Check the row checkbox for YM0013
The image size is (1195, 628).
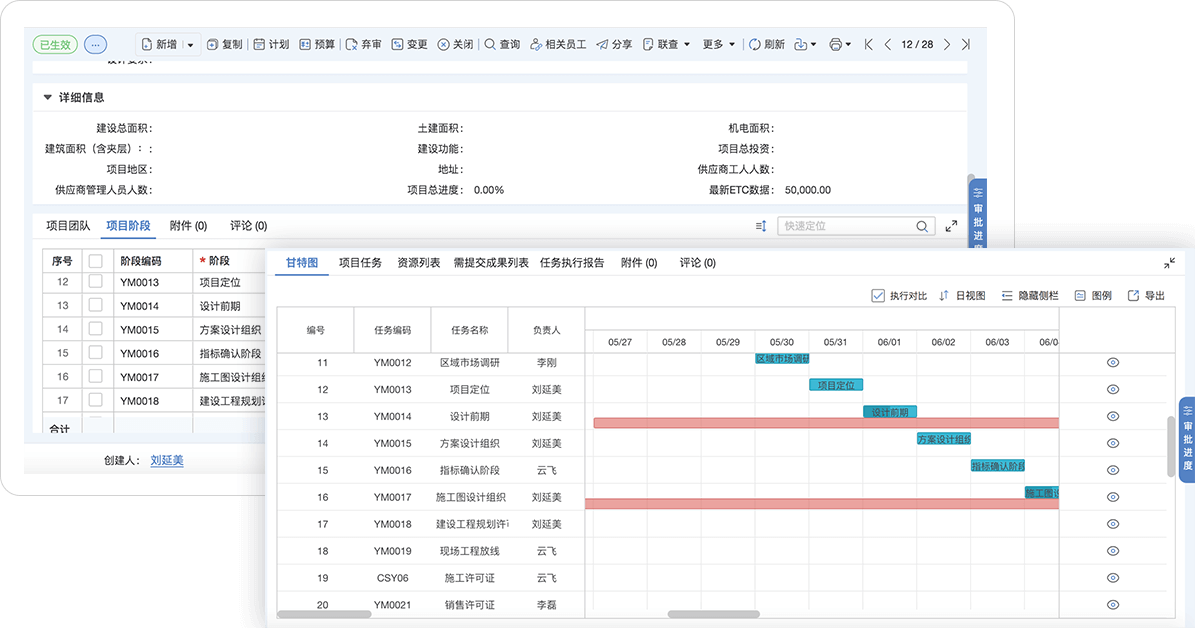coord(96,282)
